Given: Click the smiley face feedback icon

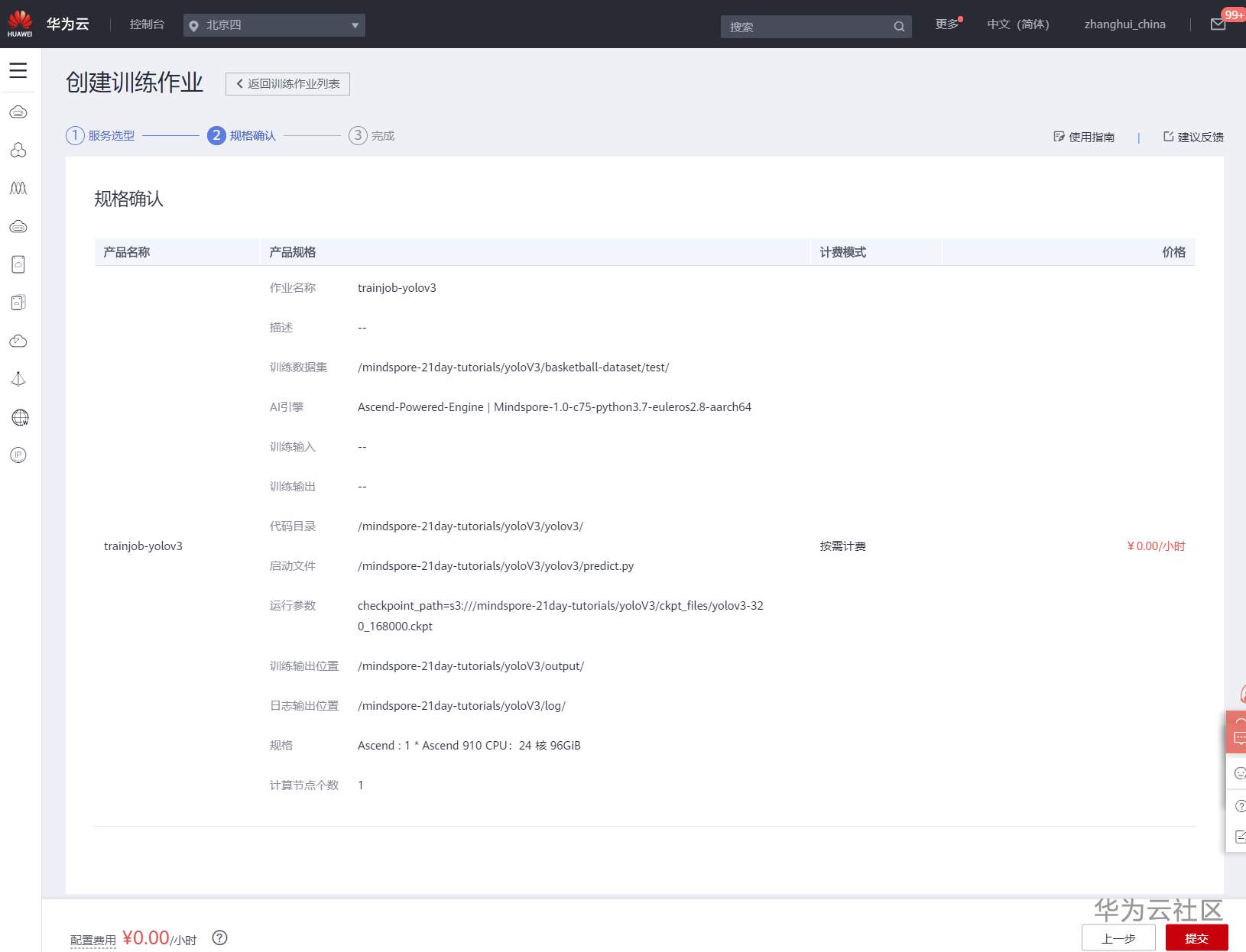Looking at the screenshot, I should click(x=1240, y=773).
